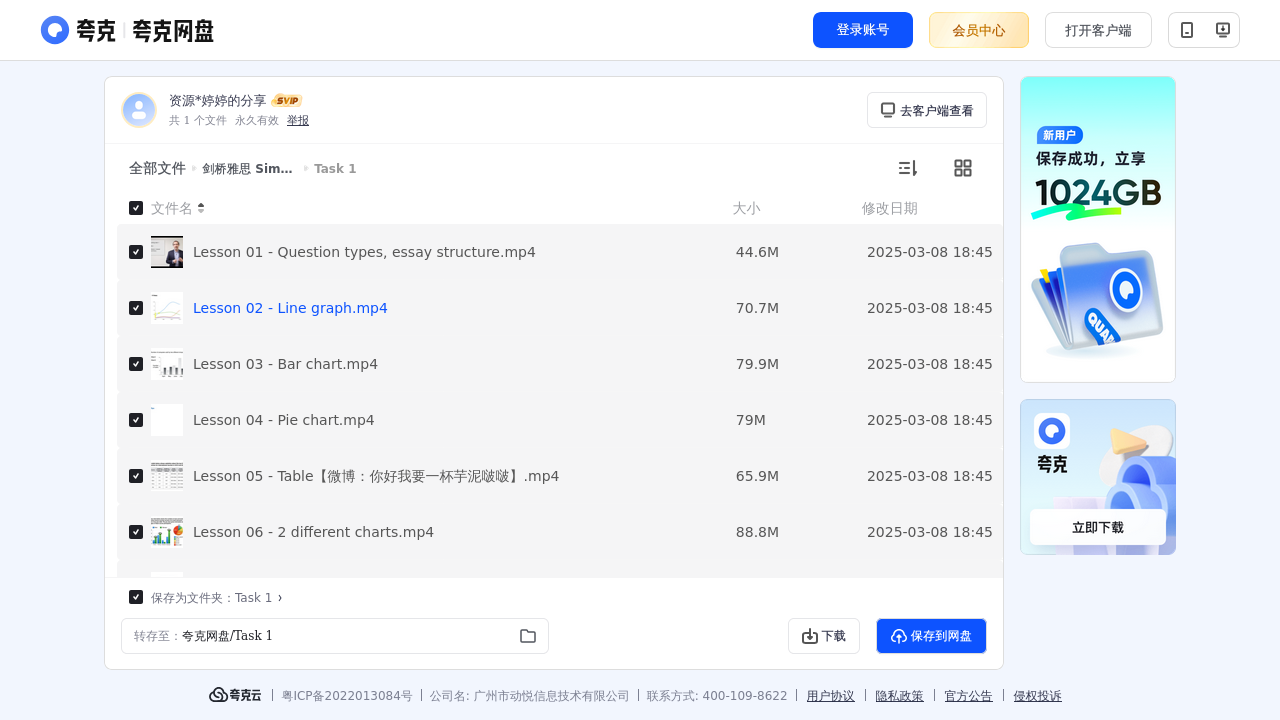1280x720 pixels.
Task: Go to 剑桥雅思 Sim... breadcrumb folder
Action: point(248,168)
